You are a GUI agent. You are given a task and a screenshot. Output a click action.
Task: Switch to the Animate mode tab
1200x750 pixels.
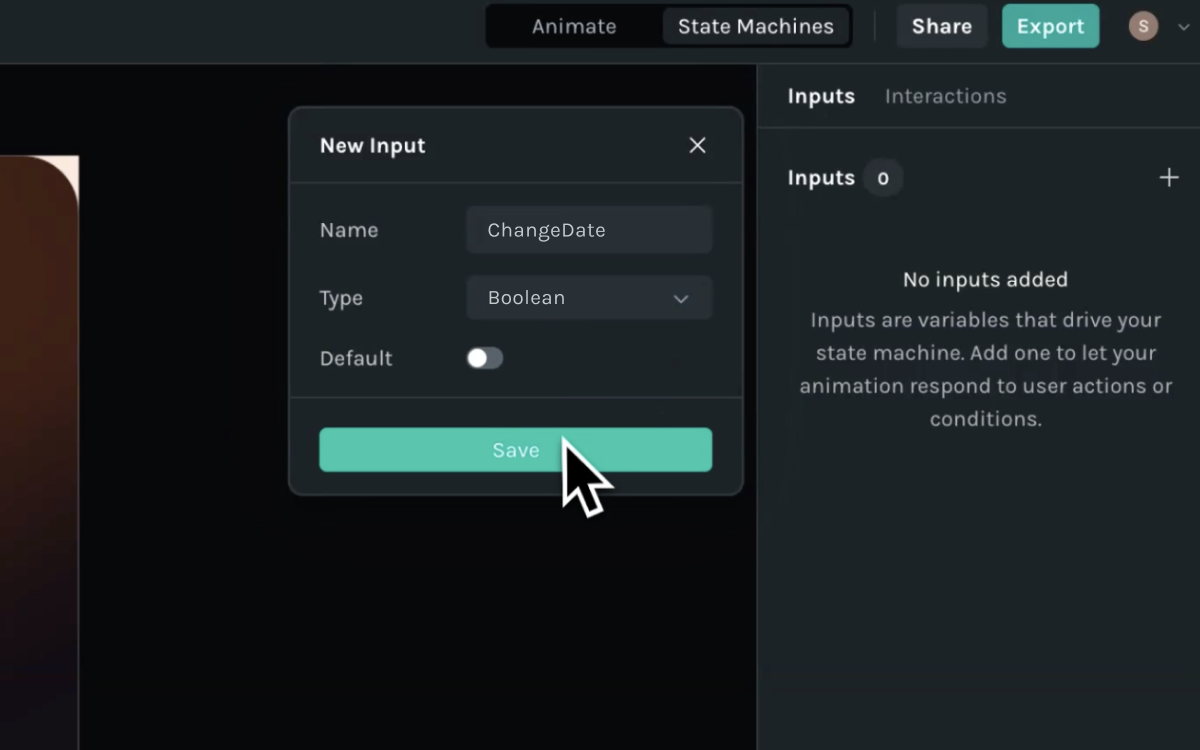(x=574, y=27)
